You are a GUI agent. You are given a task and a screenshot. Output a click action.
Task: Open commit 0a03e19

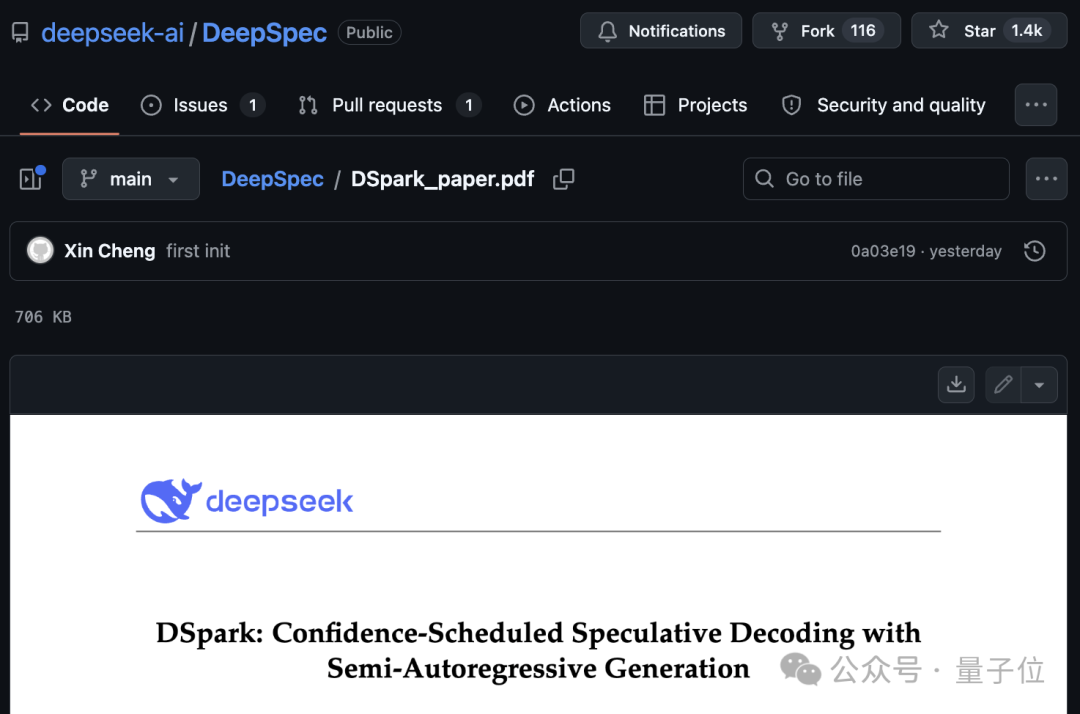click(x=882, y=251)
